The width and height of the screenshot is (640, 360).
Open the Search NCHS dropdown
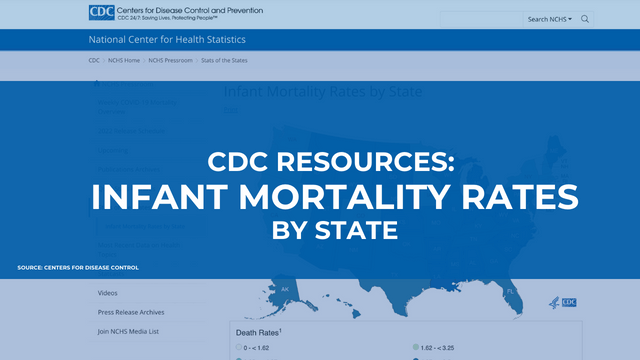(549, 19)
